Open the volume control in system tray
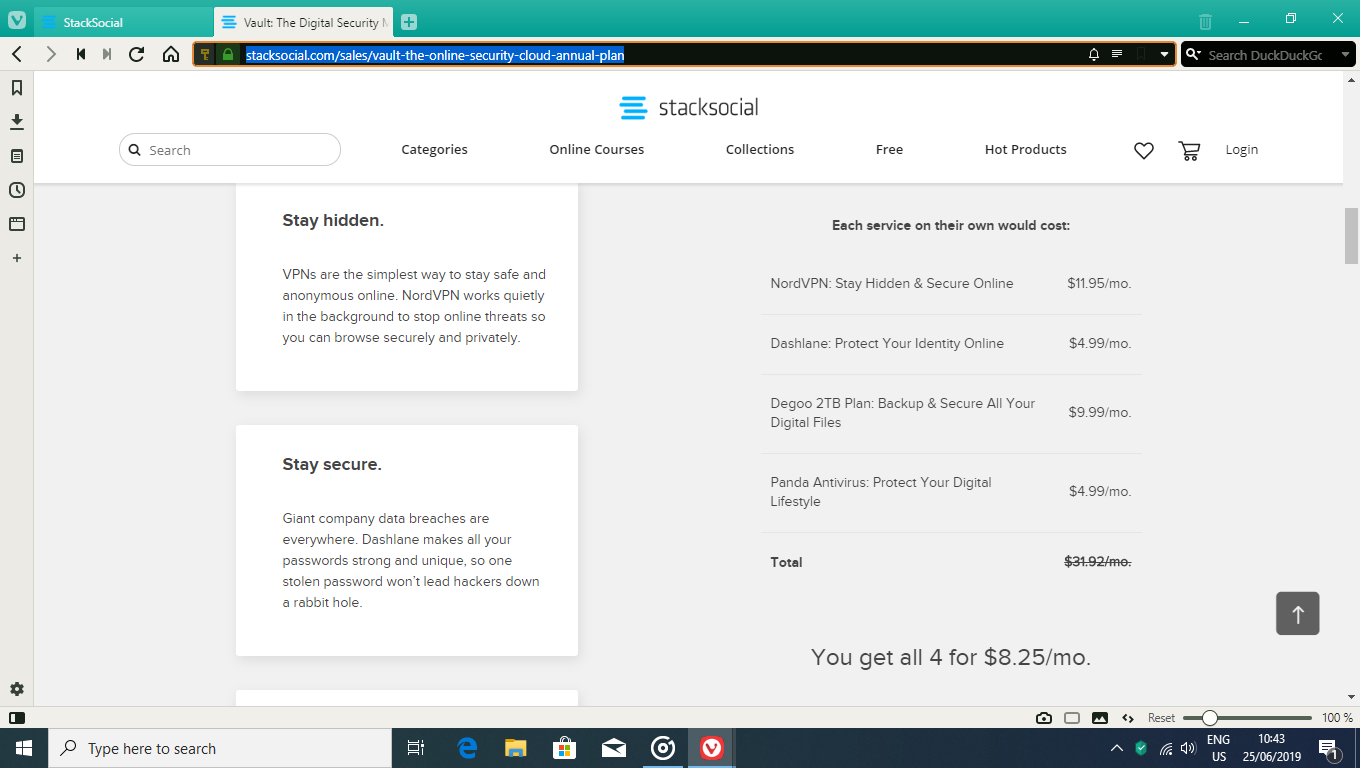 [1188, 748]
